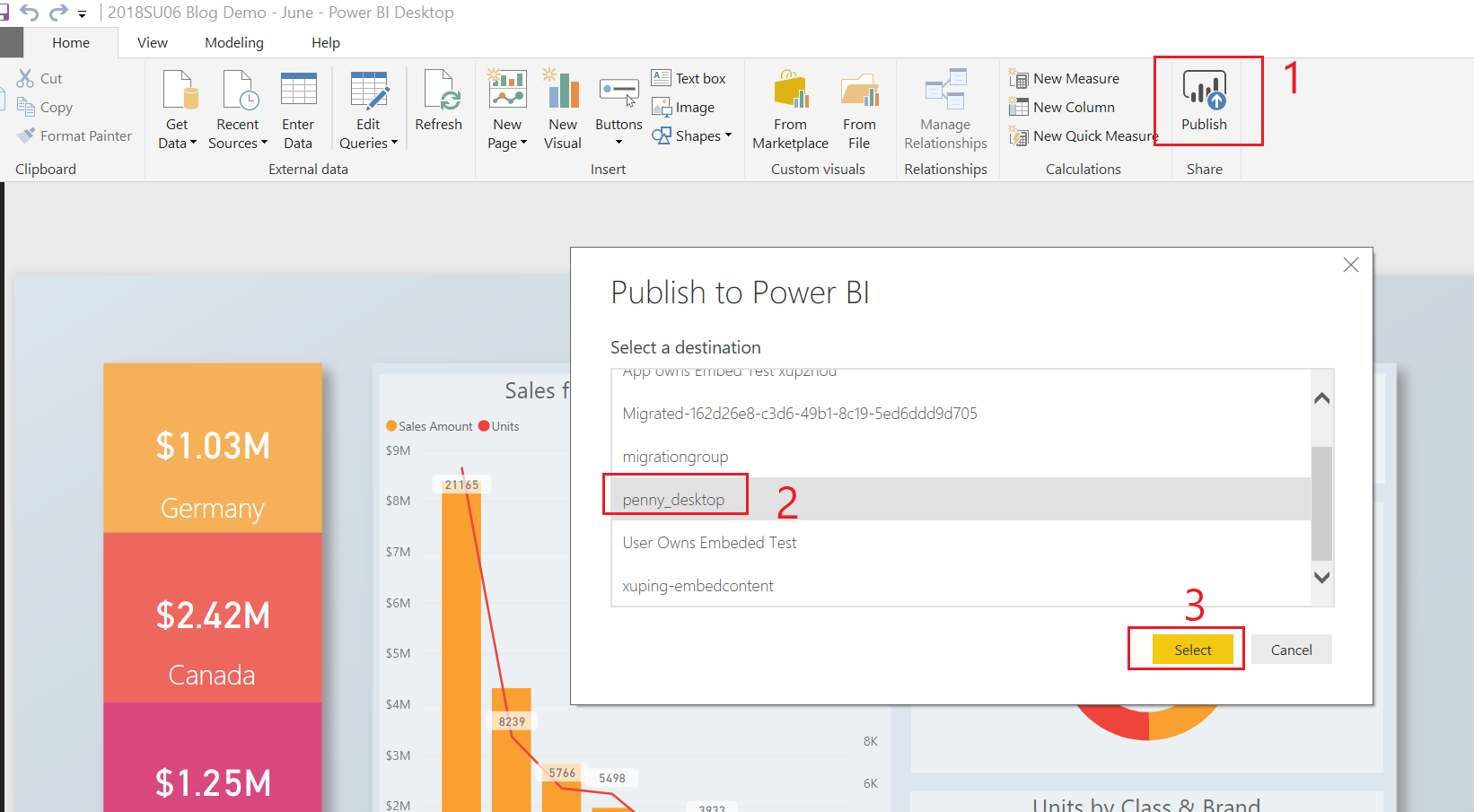This screenshot has width=1474, height=812.
Task: Choose the penny_desktop workspace destination
Action: pyautogui.click(x=674, y=499)
